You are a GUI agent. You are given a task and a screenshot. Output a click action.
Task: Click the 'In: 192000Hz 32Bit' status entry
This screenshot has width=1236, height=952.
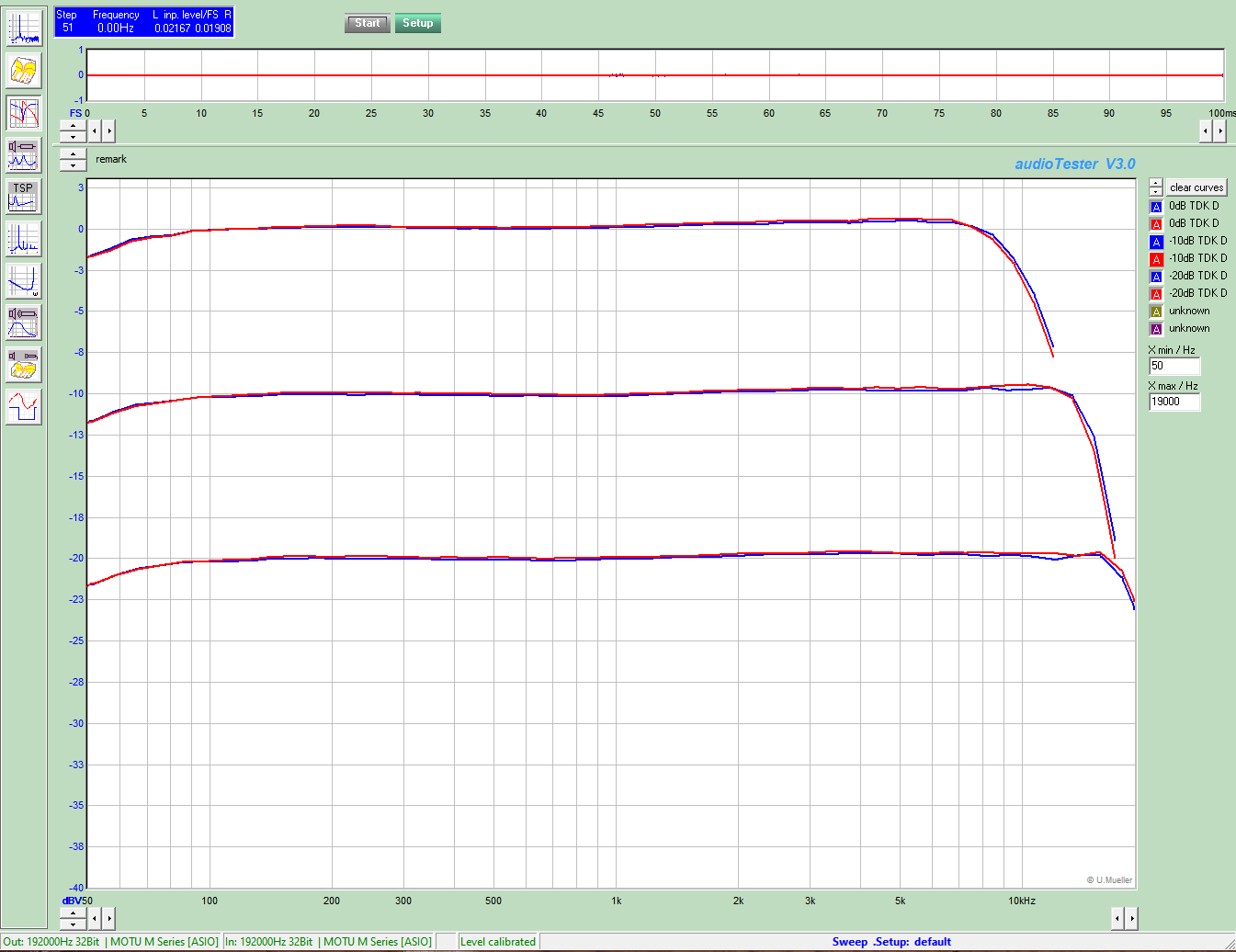(329, 942)
